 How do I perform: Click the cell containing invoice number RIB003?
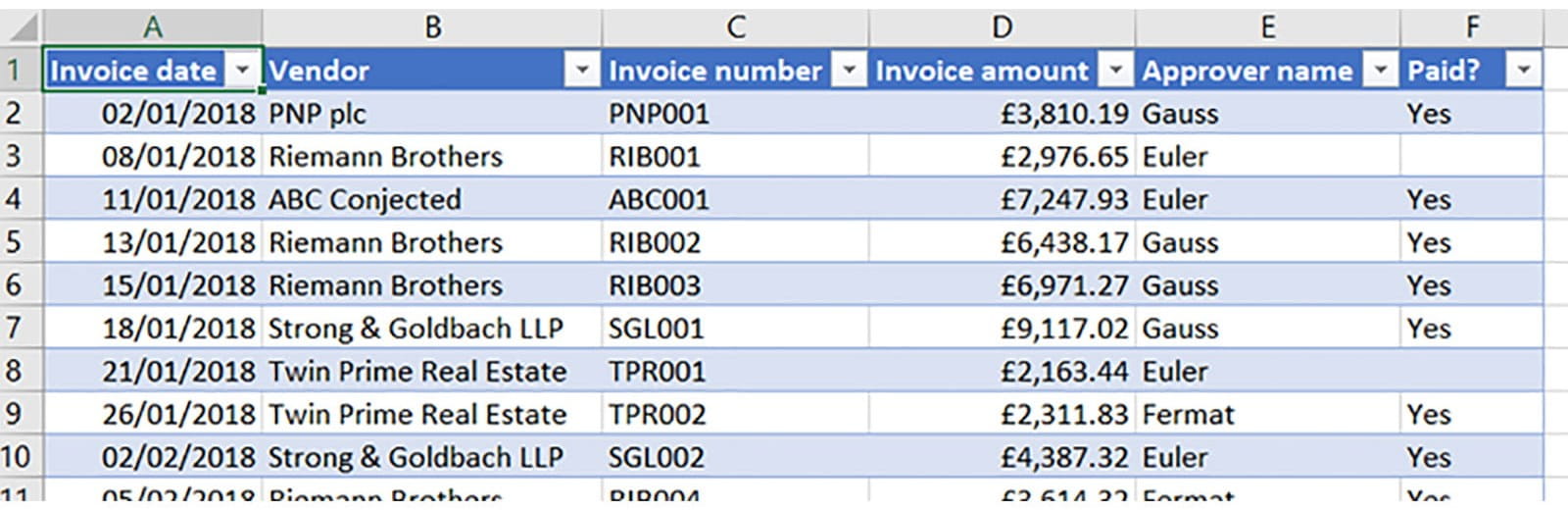pos(735,285)
